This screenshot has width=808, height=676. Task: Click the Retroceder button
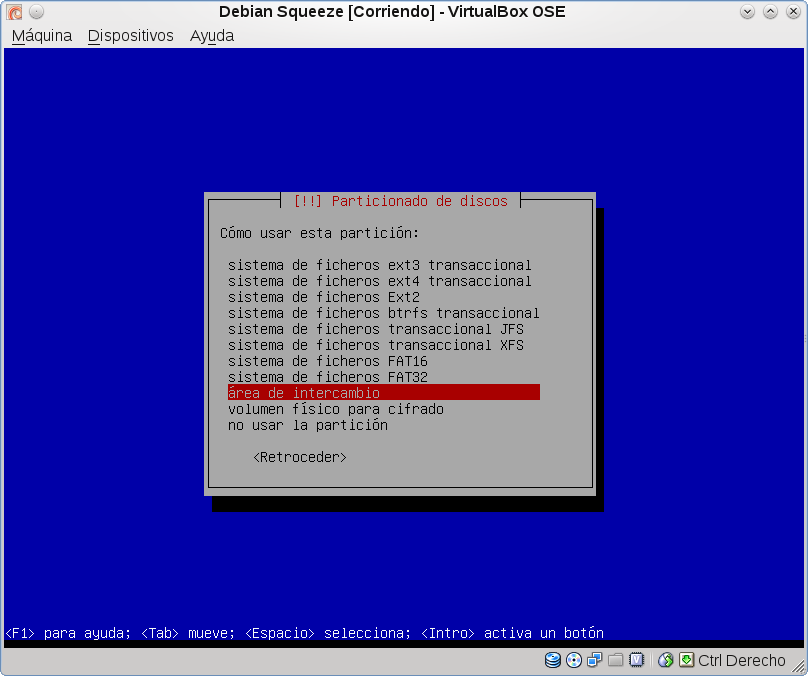click(300, 457)
